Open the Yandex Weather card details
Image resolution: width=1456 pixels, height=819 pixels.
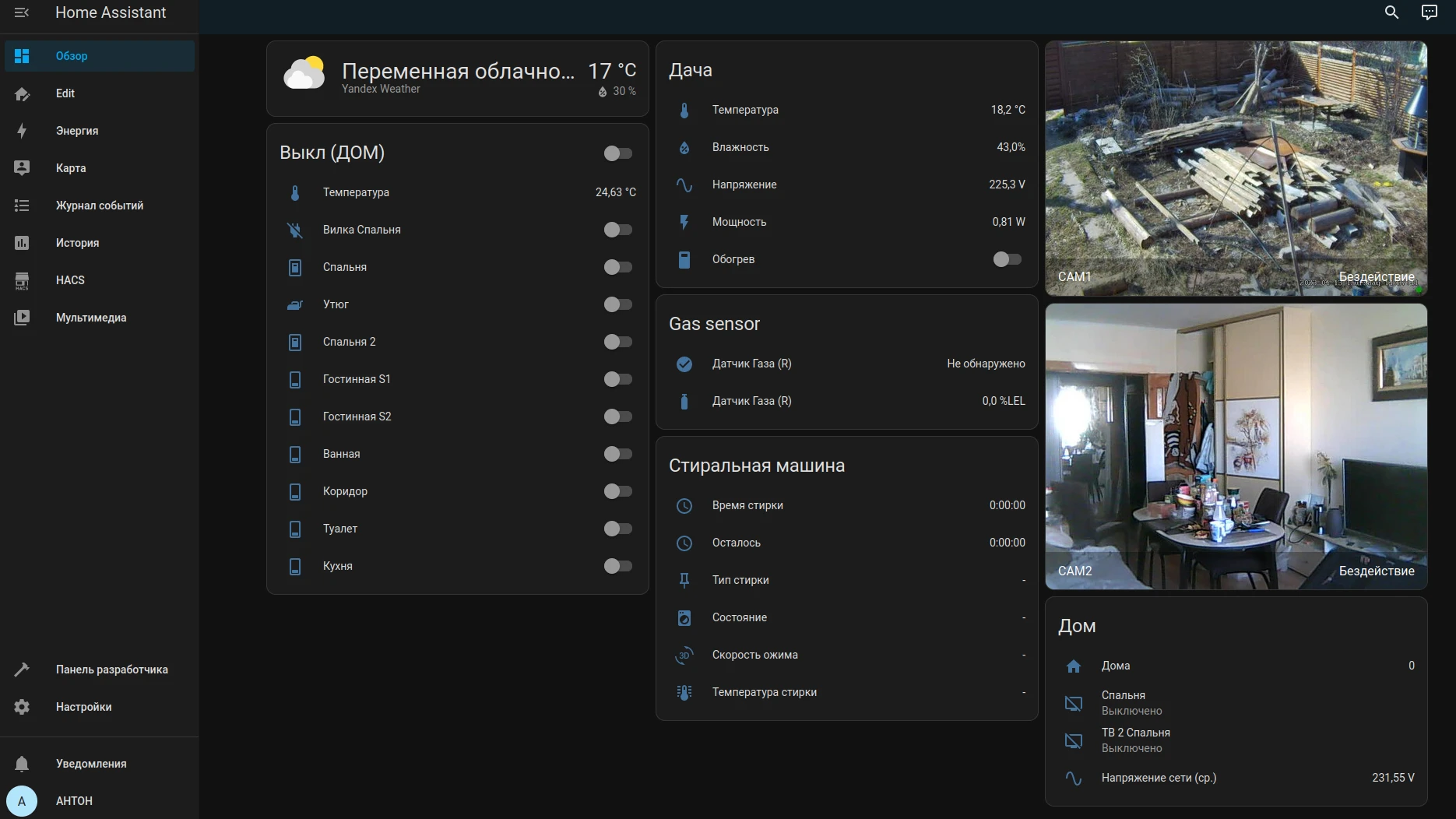point(458,79)
